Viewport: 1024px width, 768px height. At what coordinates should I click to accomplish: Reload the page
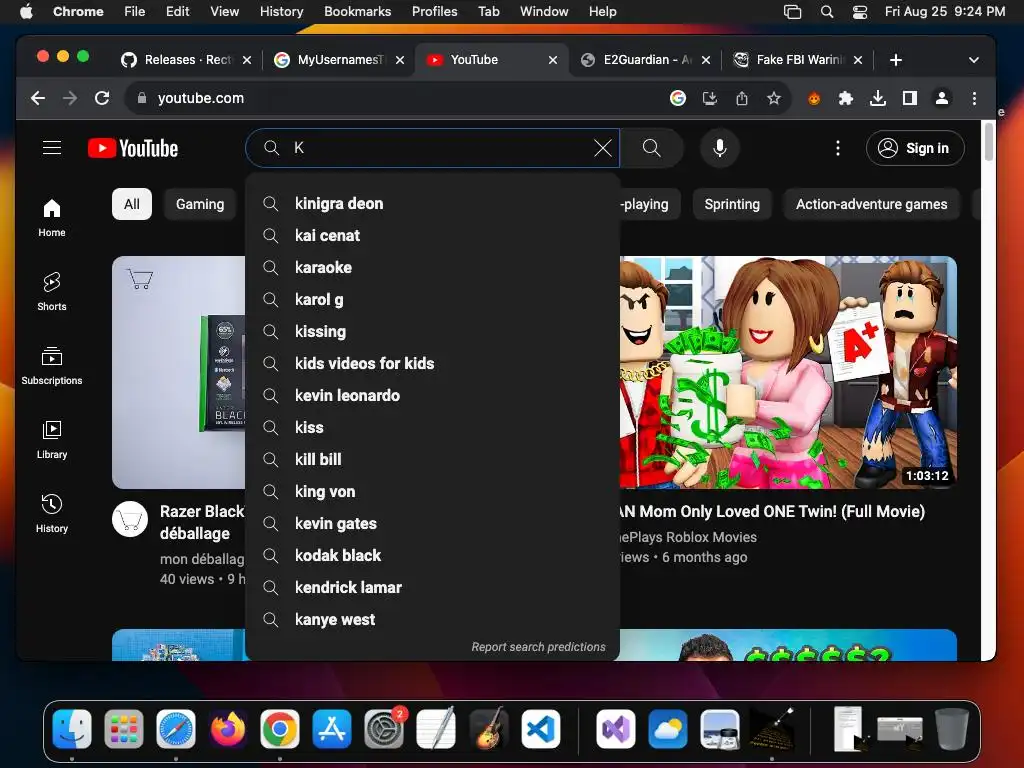pos(102,98)
